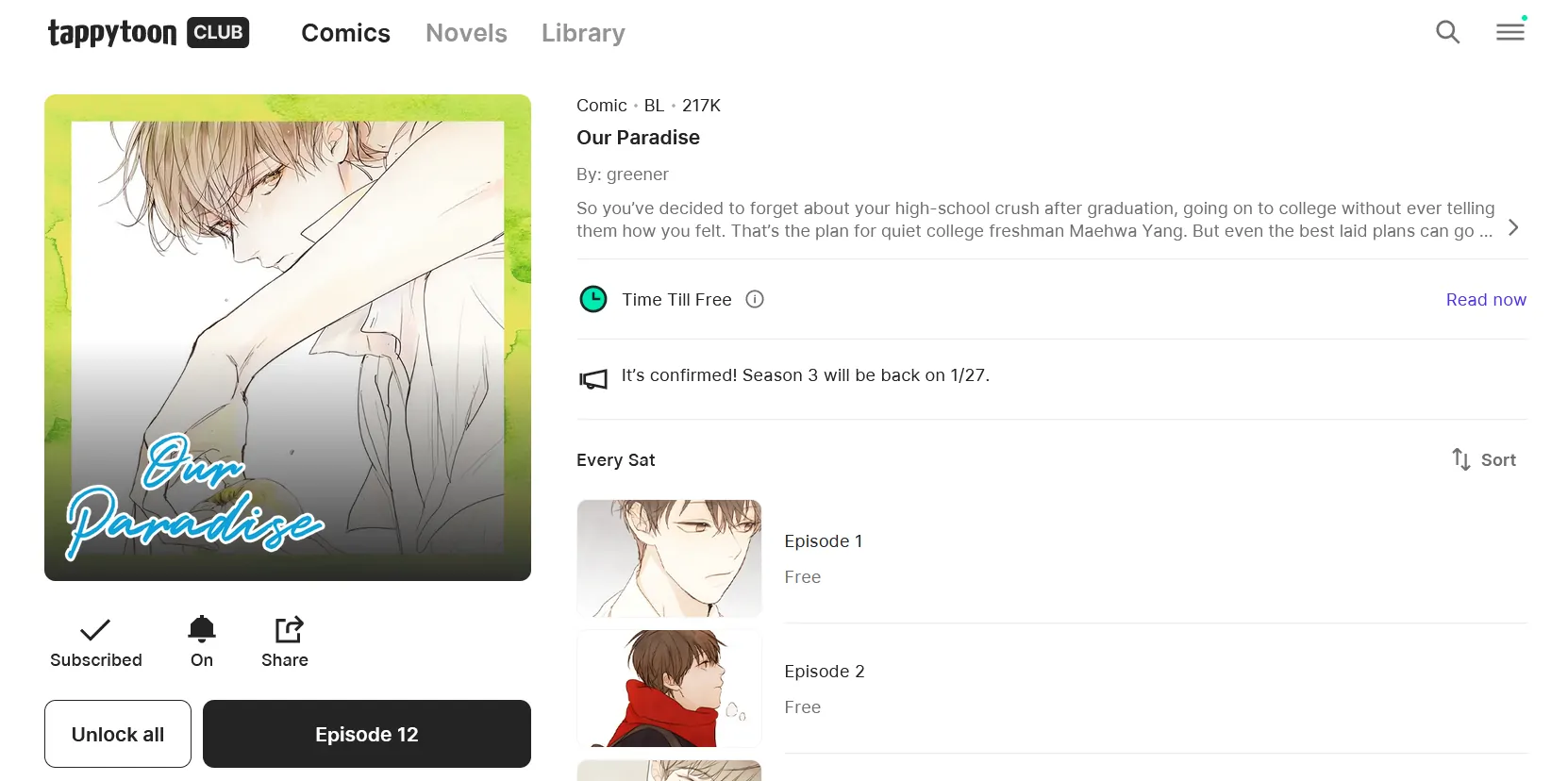Open the Comics tab
The image size is (1568, 781).
(345, 33)
